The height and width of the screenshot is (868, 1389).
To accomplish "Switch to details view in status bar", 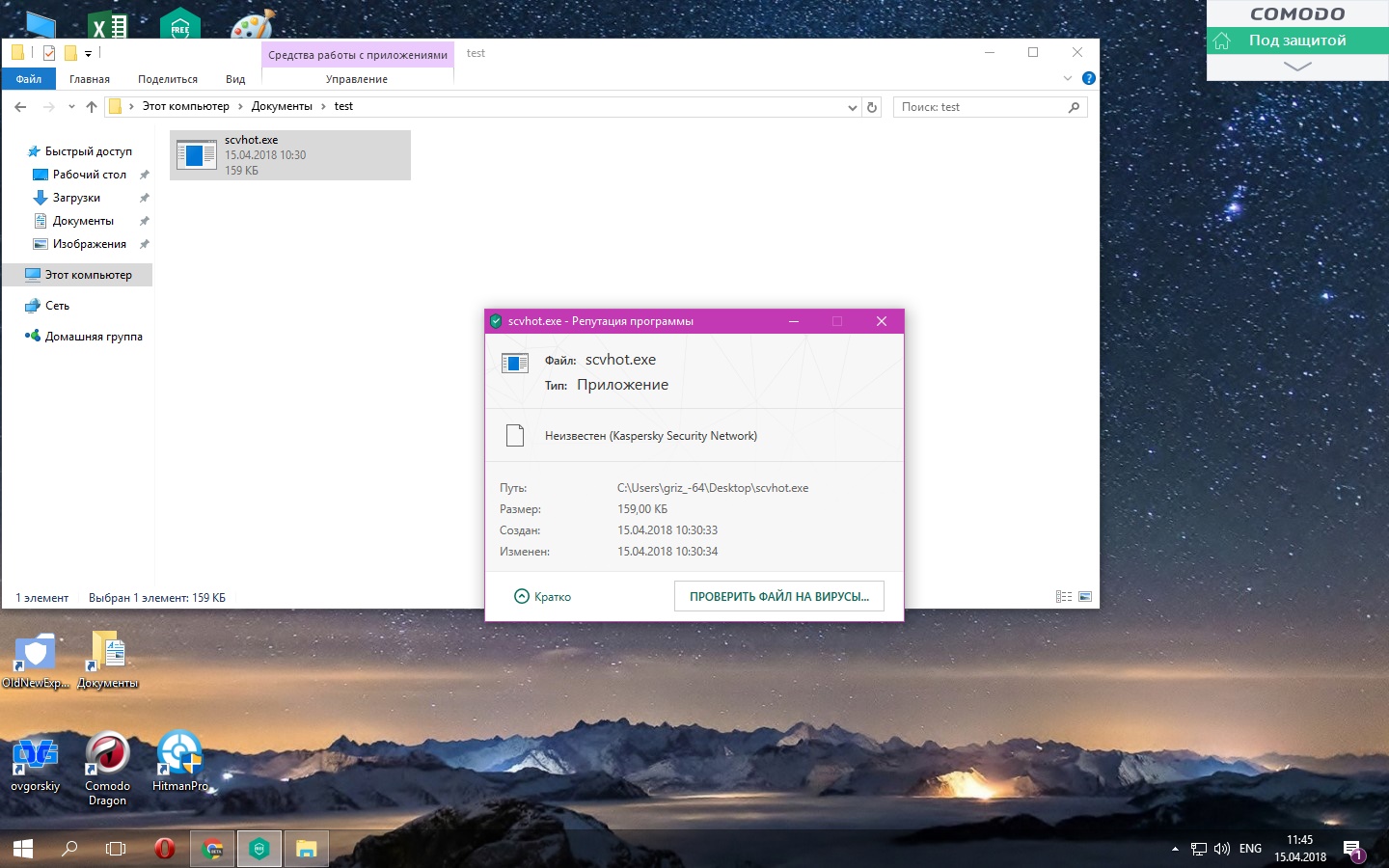I will click(x=1064, y=597).
